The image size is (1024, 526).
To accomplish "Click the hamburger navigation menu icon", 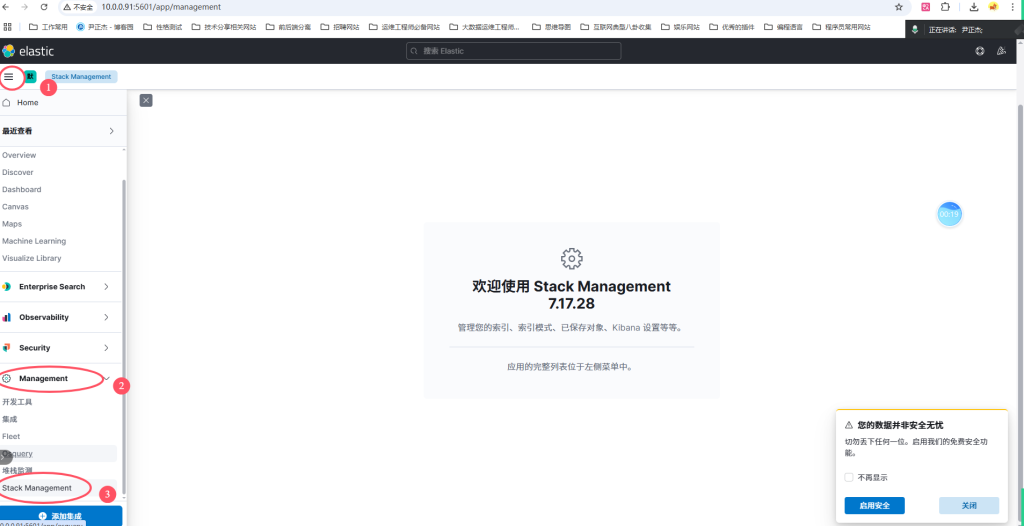I will [x=9, y=76].
